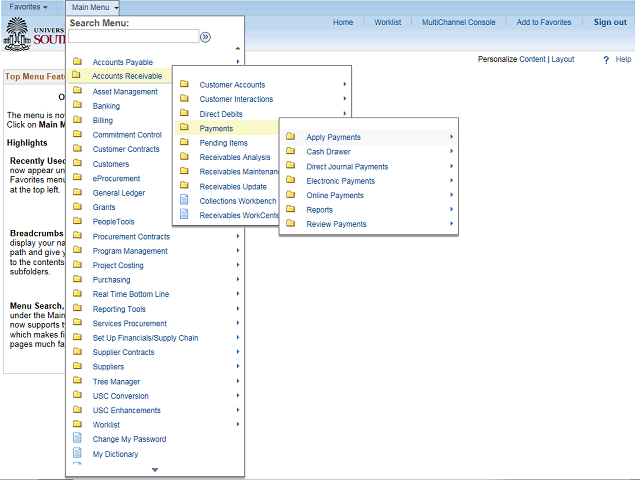This screenshot has width=640, height=480.
Task: Click the folder icon beside Cash Drawer
Action: 290,152
